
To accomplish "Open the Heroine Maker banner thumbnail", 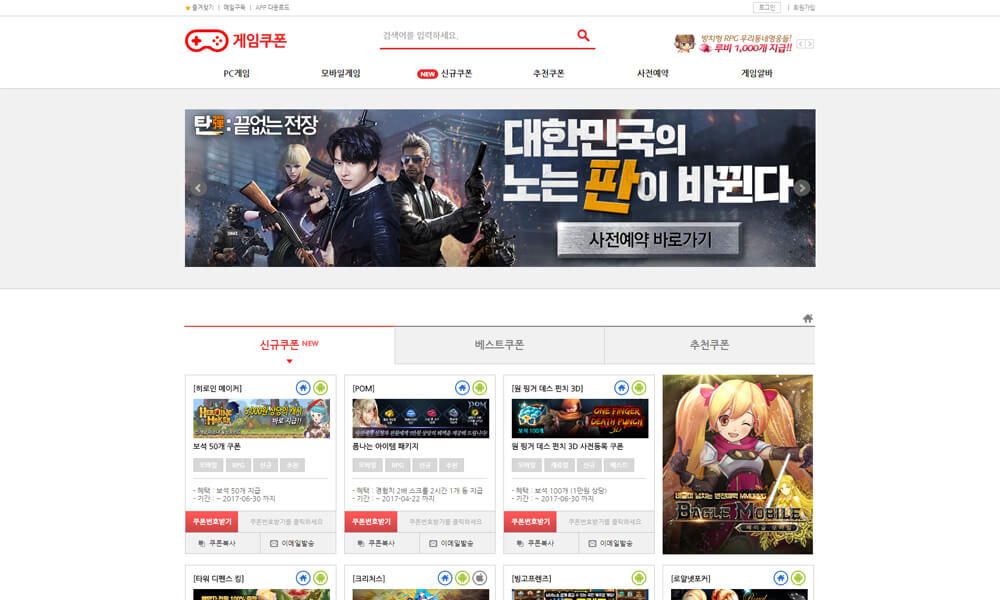I will (x=261, y=418).
